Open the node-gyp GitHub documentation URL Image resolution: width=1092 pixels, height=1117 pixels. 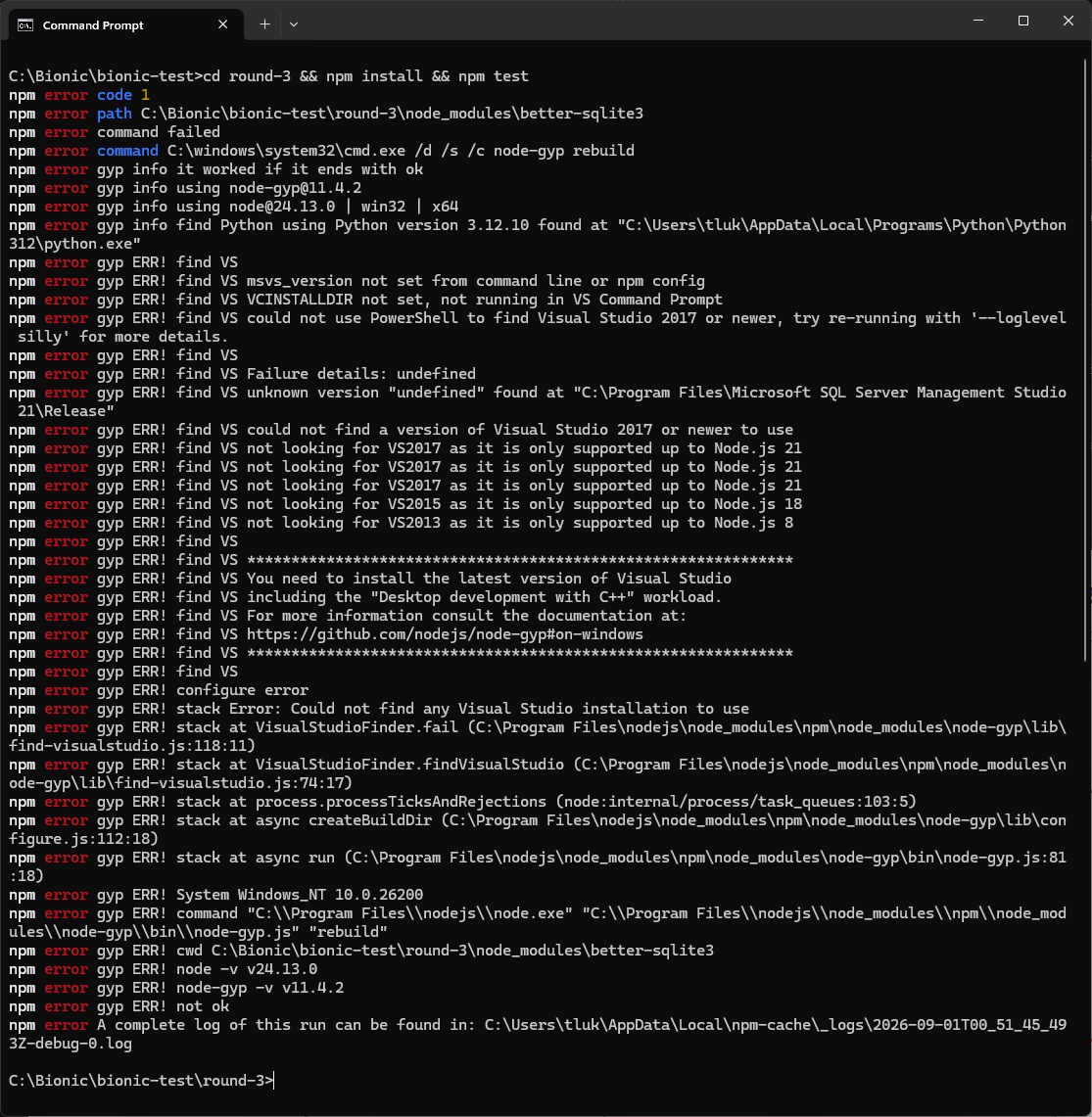tap(445, 634)
